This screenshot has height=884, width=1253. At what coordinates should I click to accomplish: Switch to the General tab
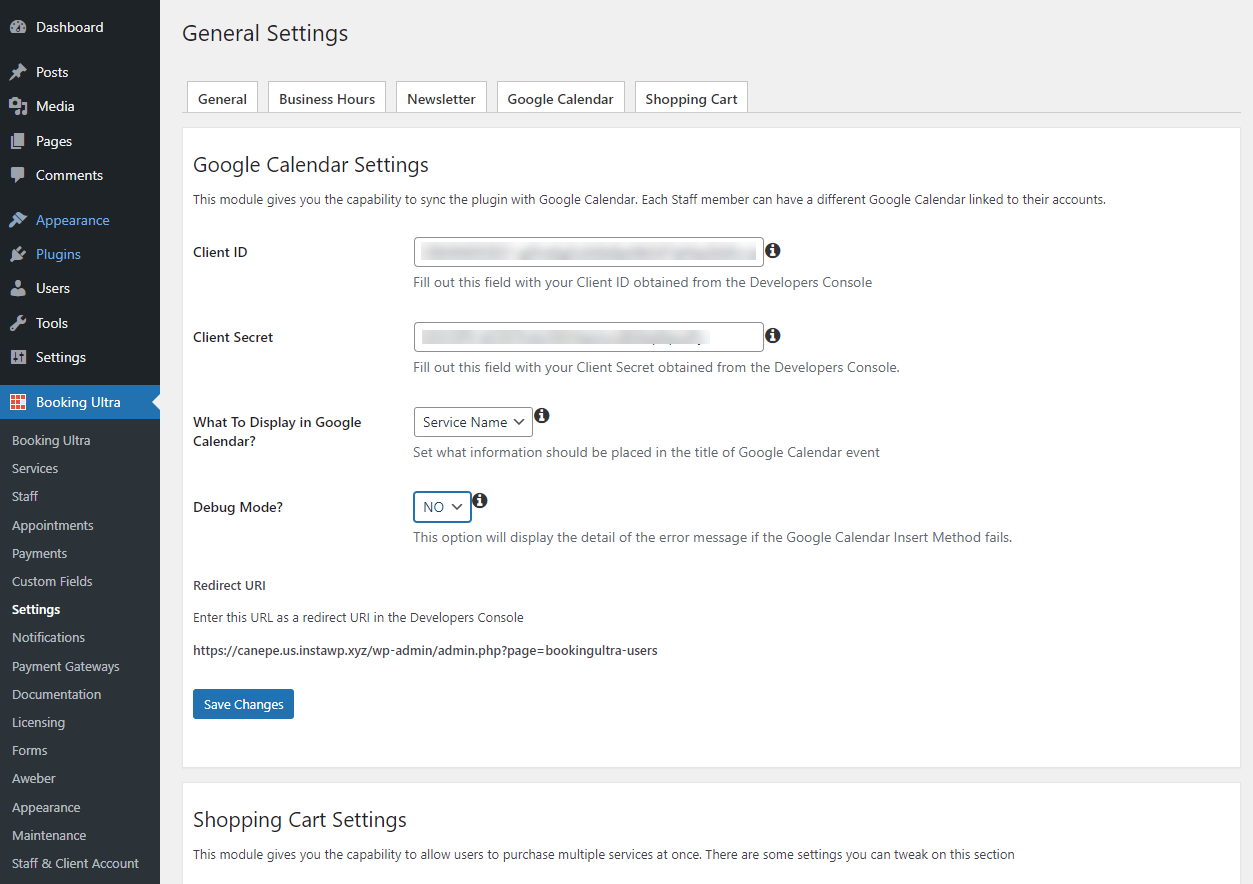[x=222, y=98]
